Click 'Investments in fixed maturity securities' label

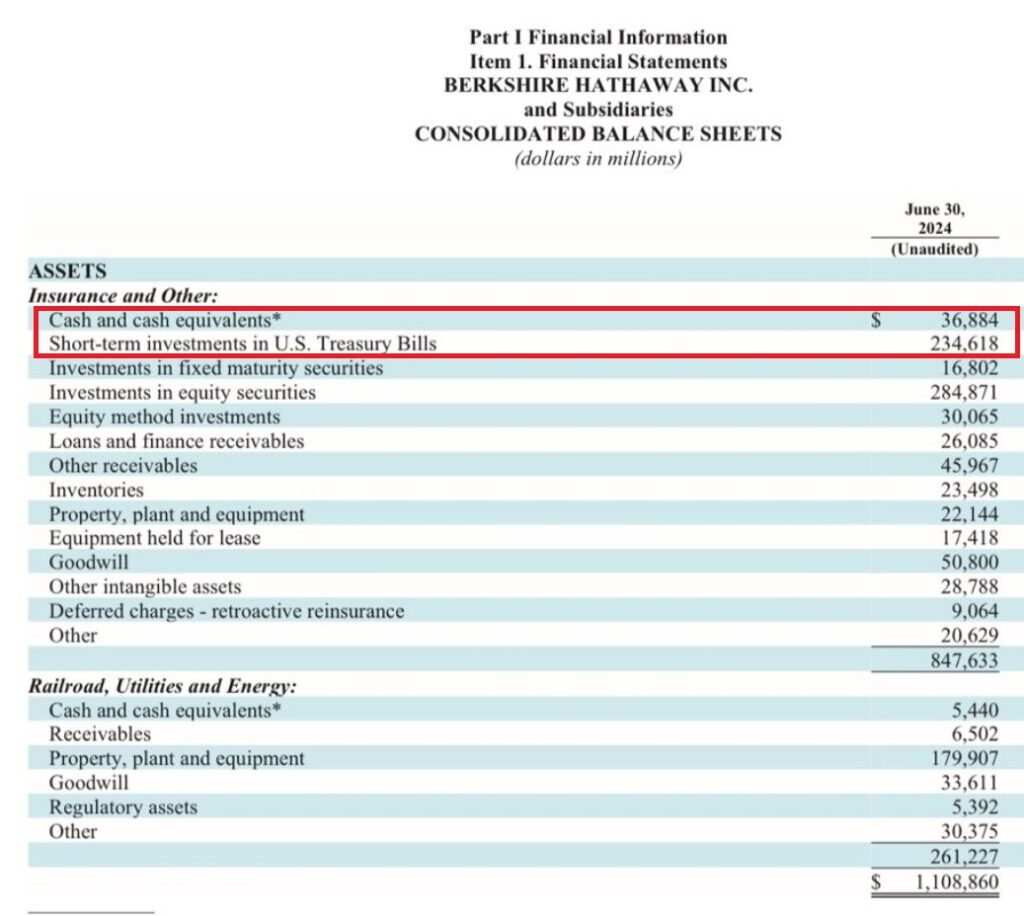click(x=216, y=368)
